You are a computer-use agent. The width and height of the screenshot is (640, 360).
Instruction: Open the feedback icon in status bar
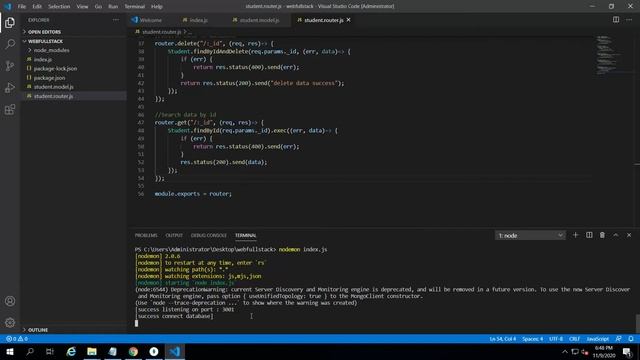(619, 339)
